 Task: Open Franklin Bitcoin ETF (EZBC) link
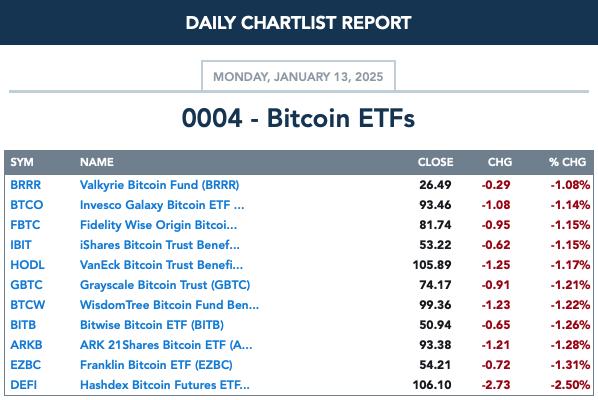pyautogui.click(x=156, y=365)
